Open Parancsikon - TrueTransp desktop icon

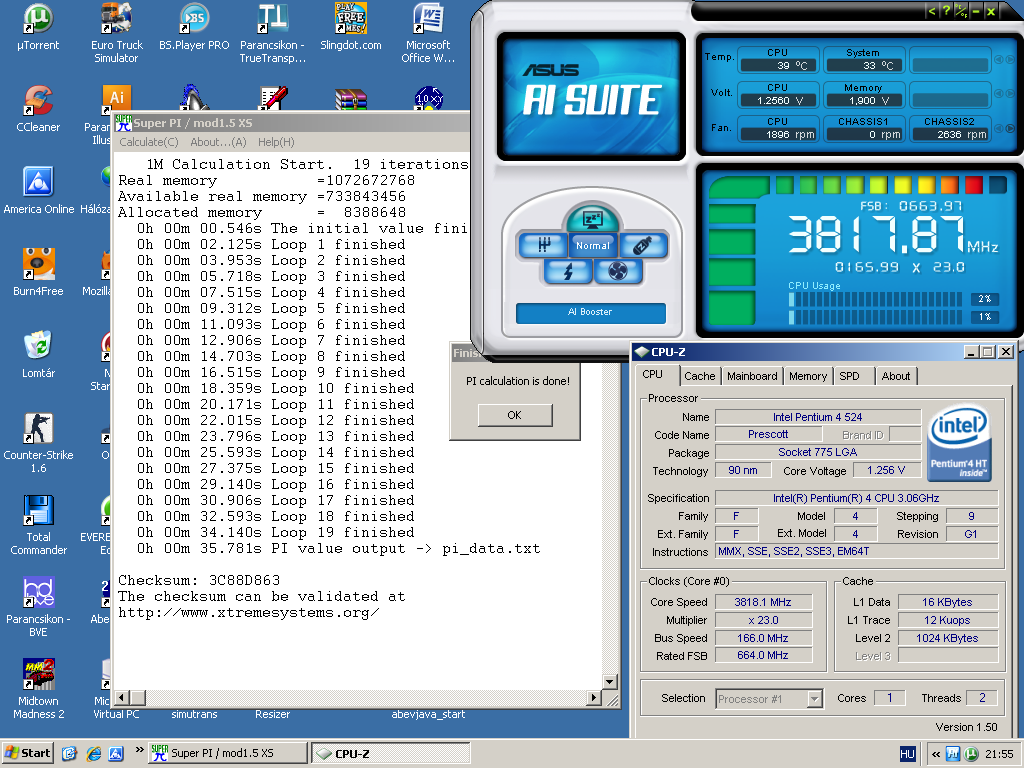point(272,33)
